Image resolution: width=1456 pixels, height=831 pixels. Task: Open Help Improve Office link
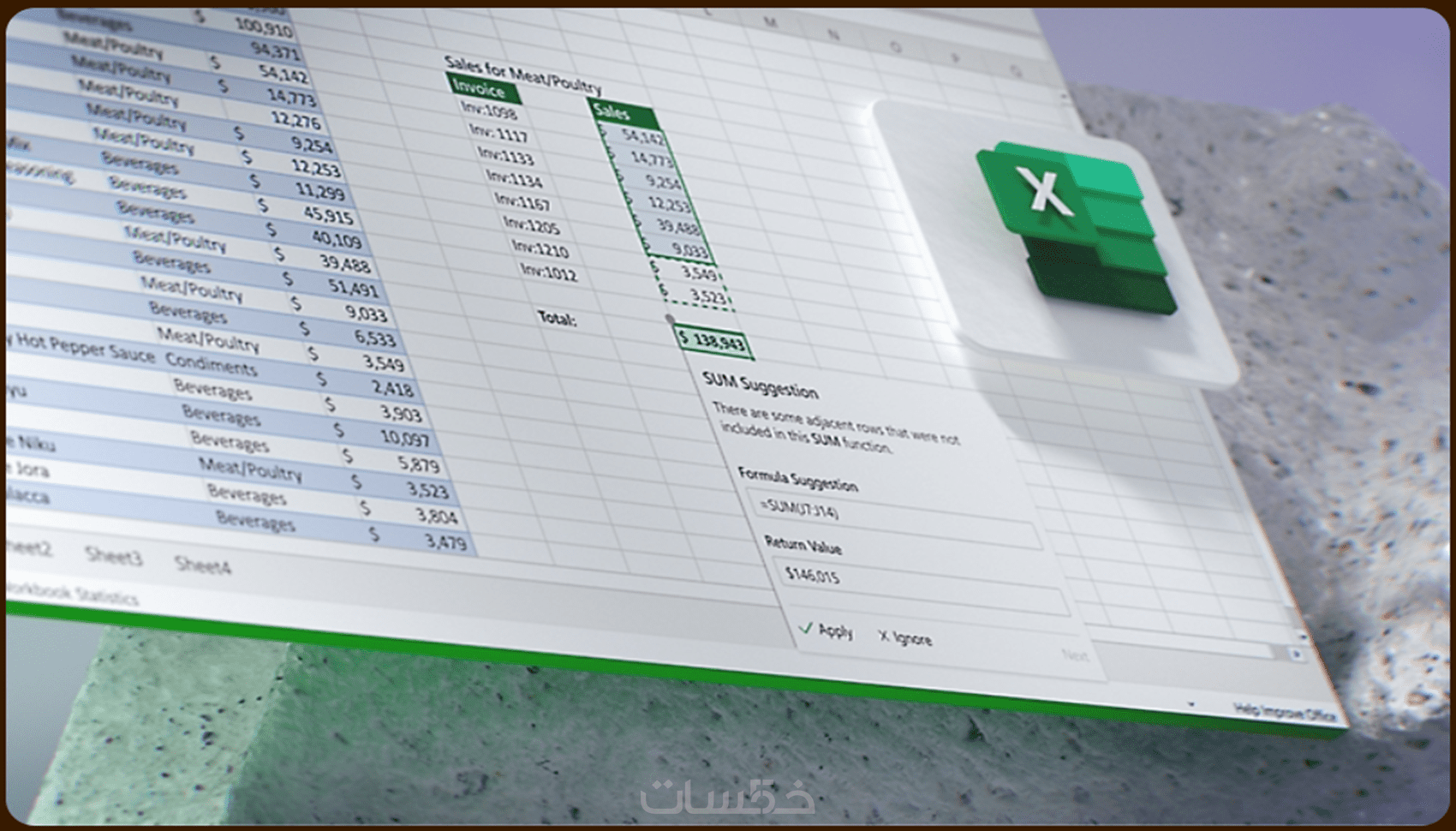pyautogui.click(x=1285, y=711)
